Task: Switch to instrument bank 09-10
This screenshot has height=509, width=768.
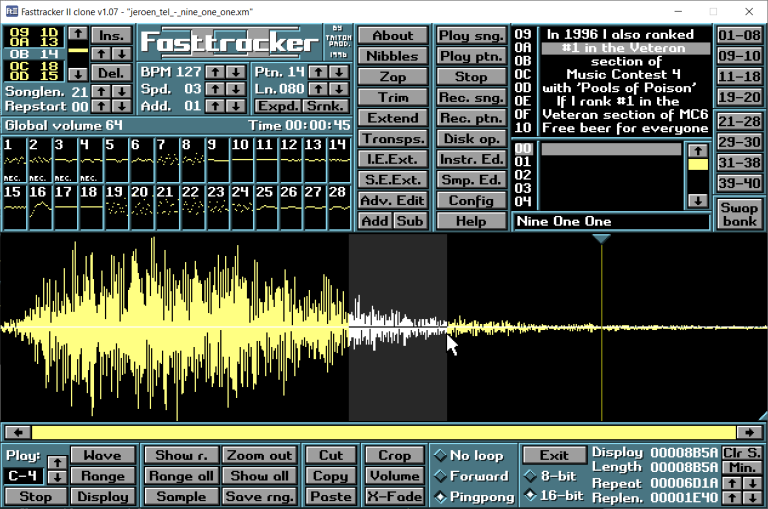Action: tap(739, 56)
